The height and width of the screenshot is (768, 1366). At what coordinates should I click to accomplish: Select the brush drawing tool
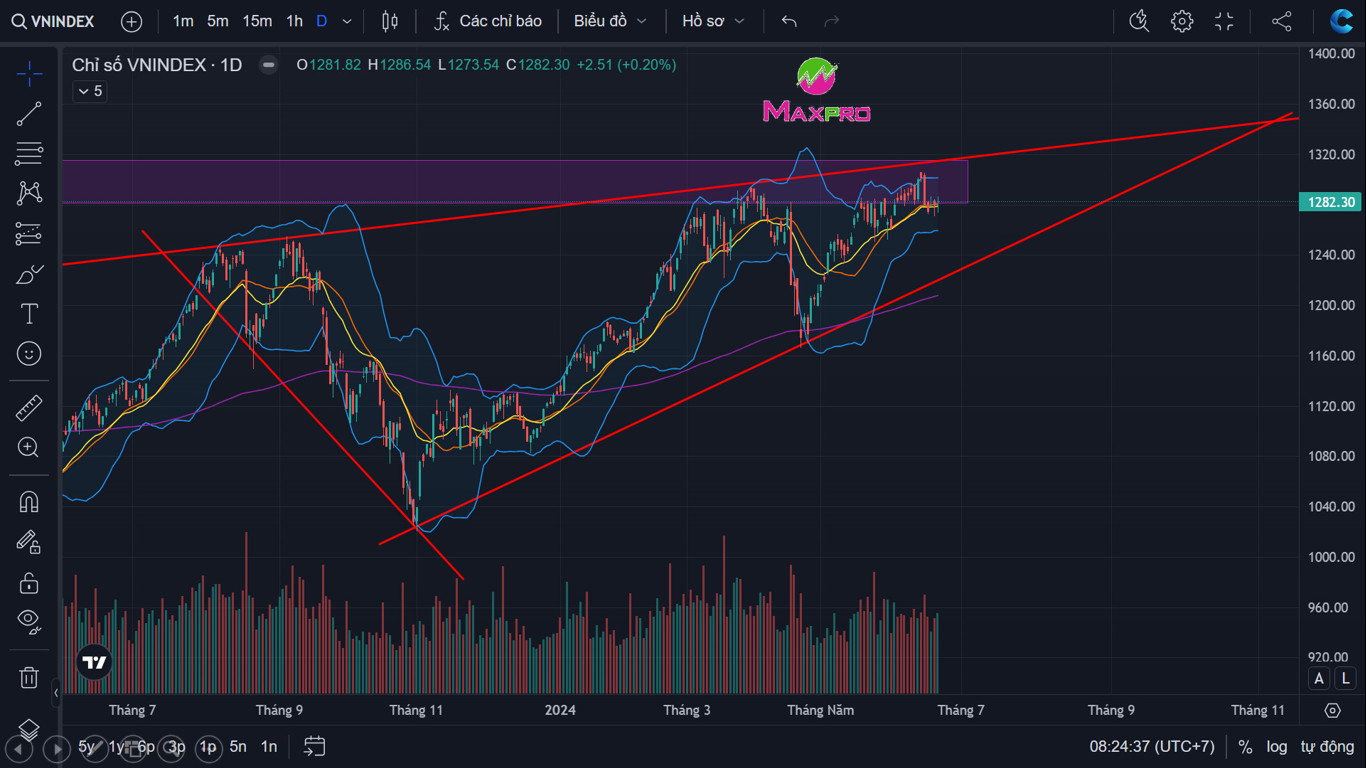[x=29, y=274]
